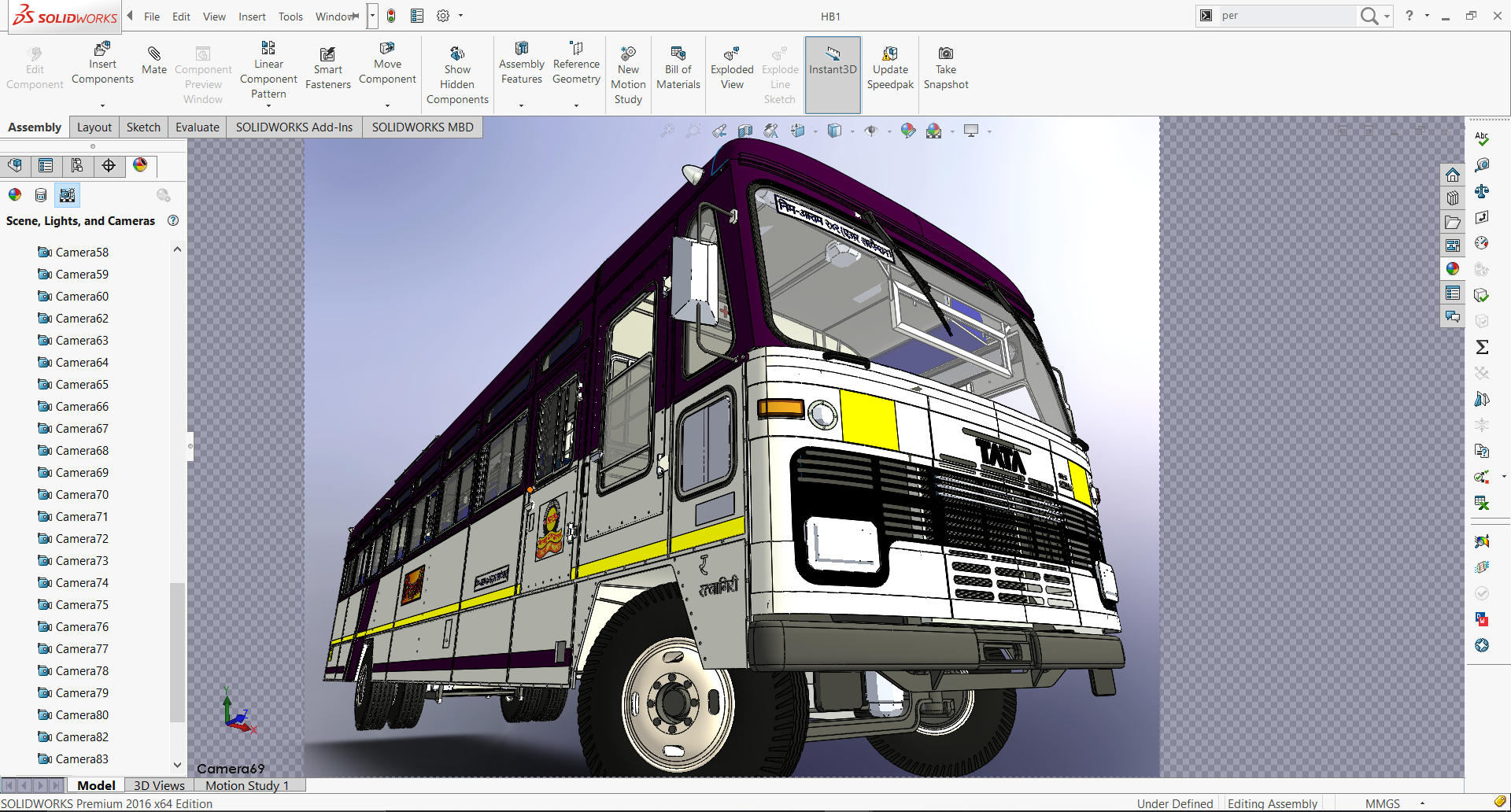Open Help dropdown arrow
The height and width of the screenshot is (812, 1511).
1427,16
